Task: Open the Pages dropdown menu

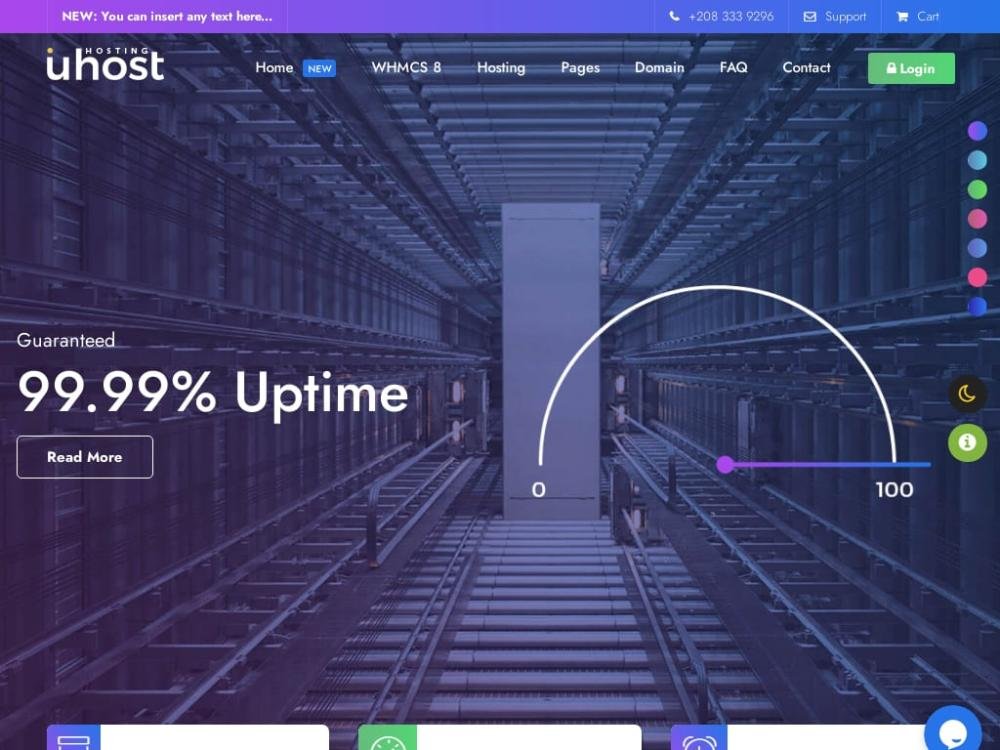Action: tap(580, 68)
